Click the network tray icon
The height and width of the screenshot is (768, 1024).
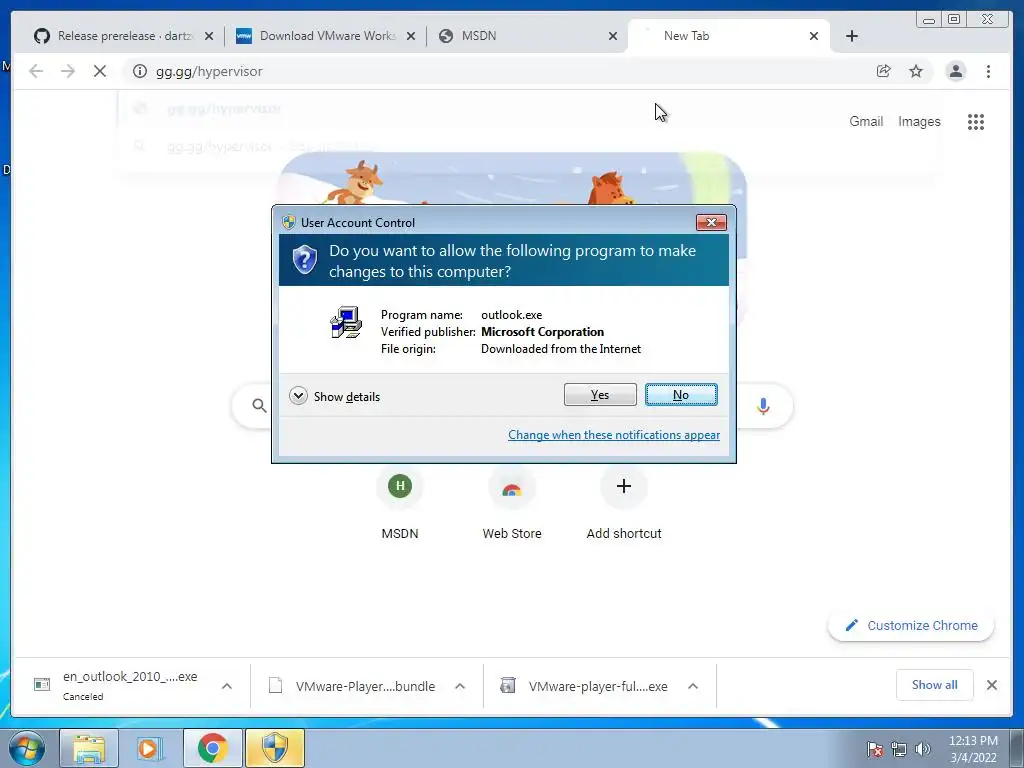click(x=899, y=749)
